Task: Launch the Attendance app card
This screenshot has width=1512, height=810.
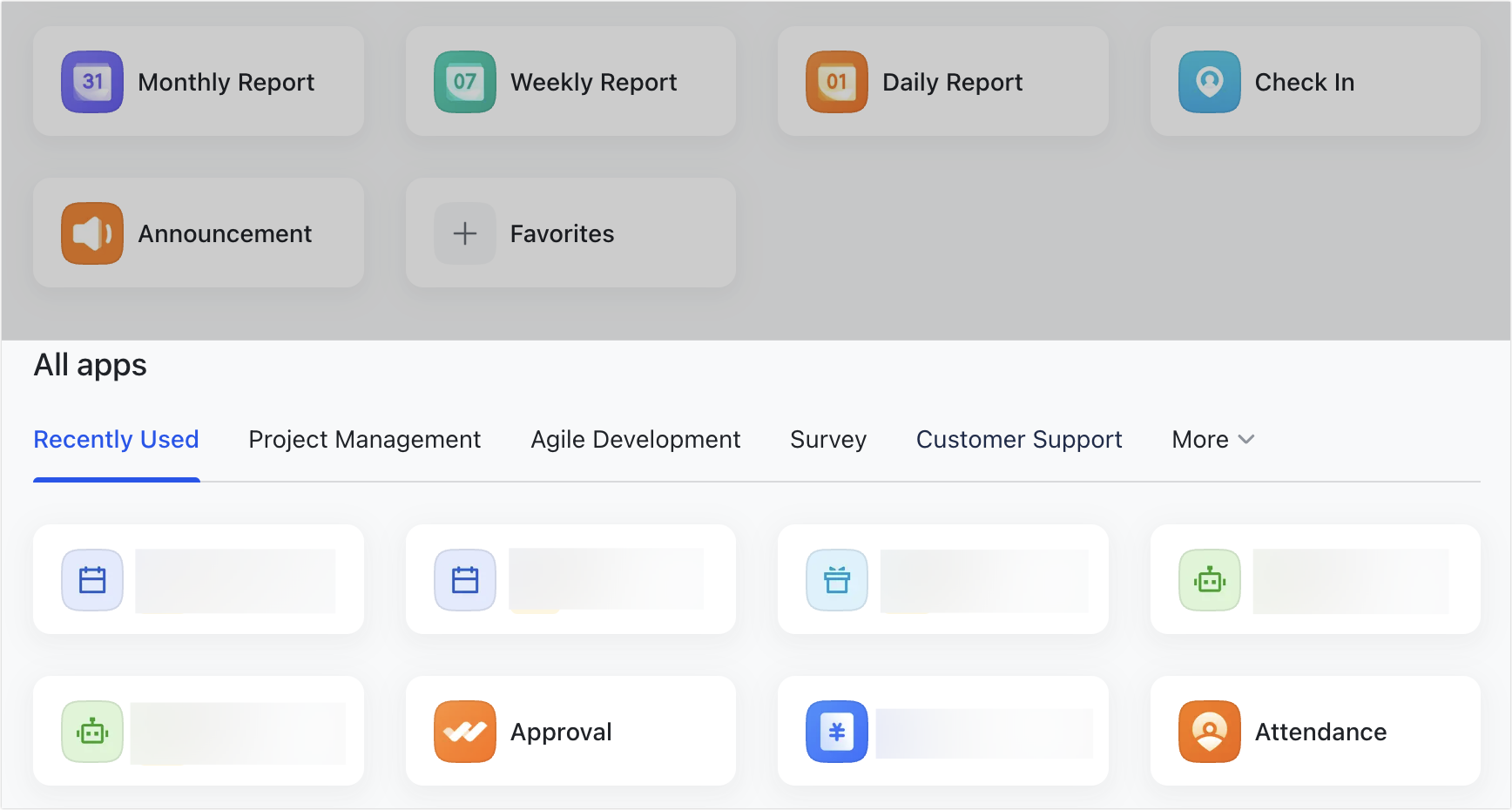Action: coord(1313,732)
